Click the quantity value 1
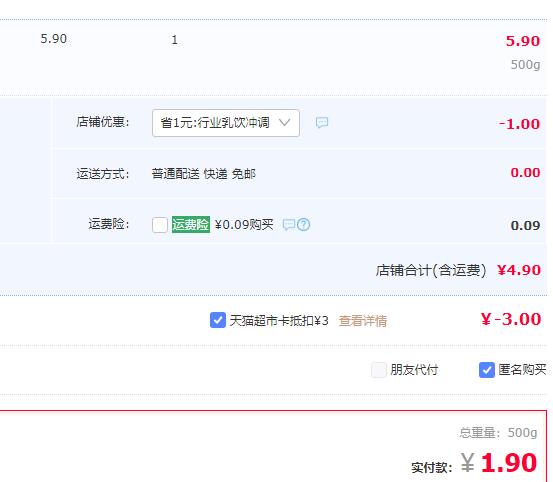The image size is (553, 482). tap(174, 40)
